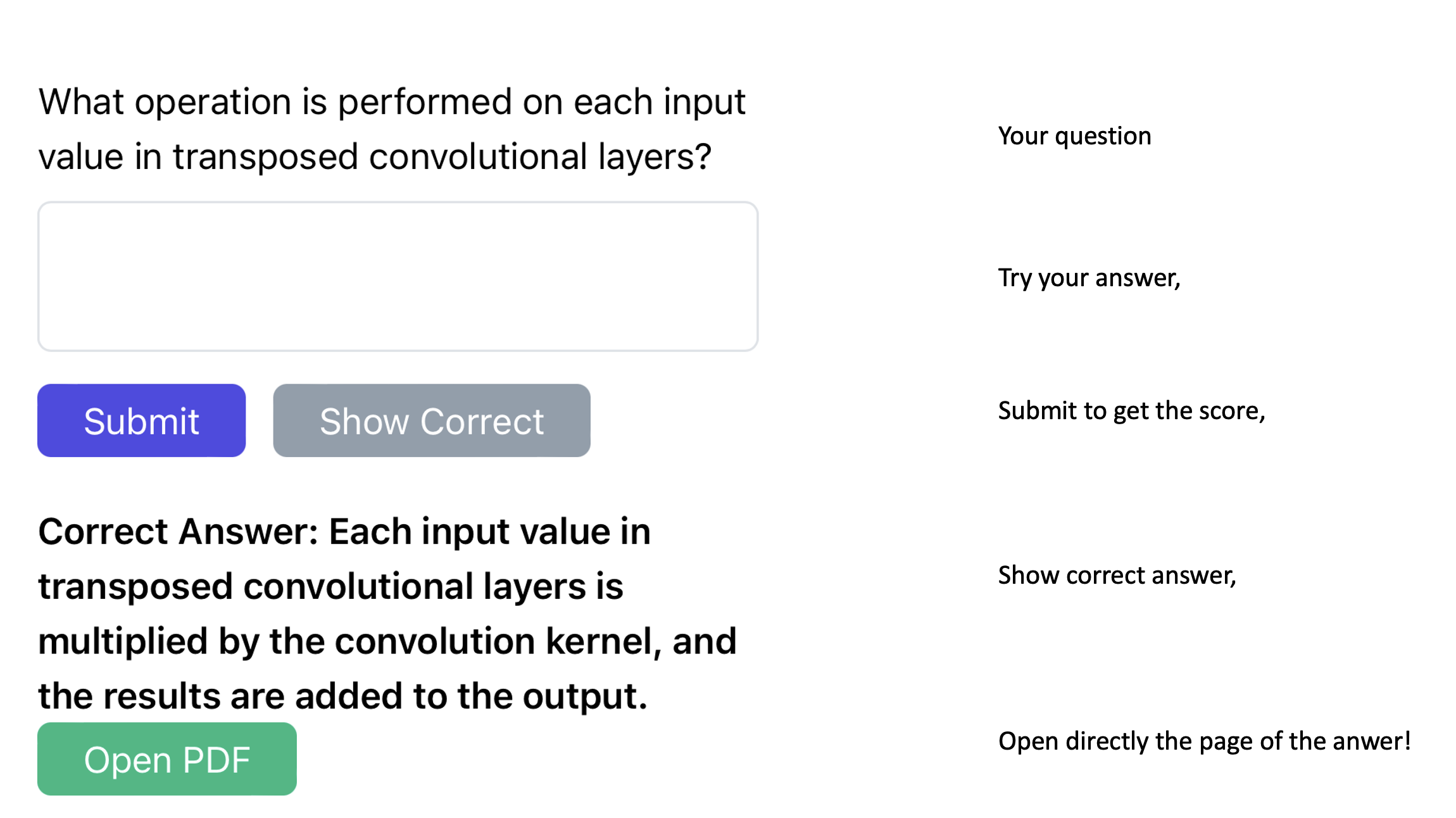Click the question line ending "convolutional layers?"

point(375,156)
